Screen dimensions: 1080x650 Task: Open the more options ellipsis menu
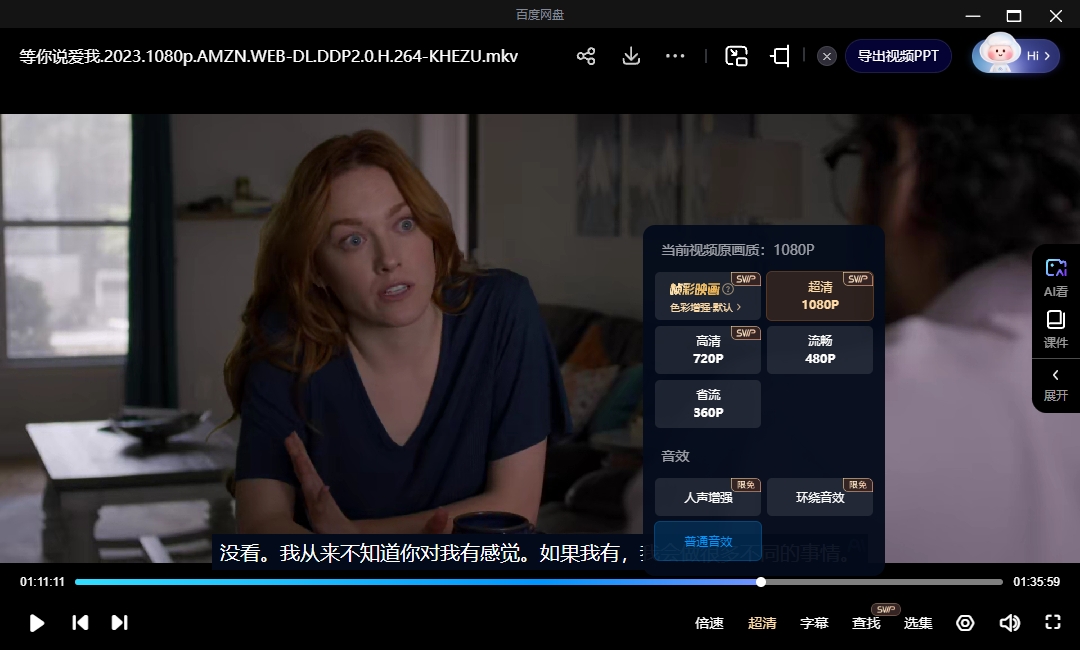pos(675,56)
